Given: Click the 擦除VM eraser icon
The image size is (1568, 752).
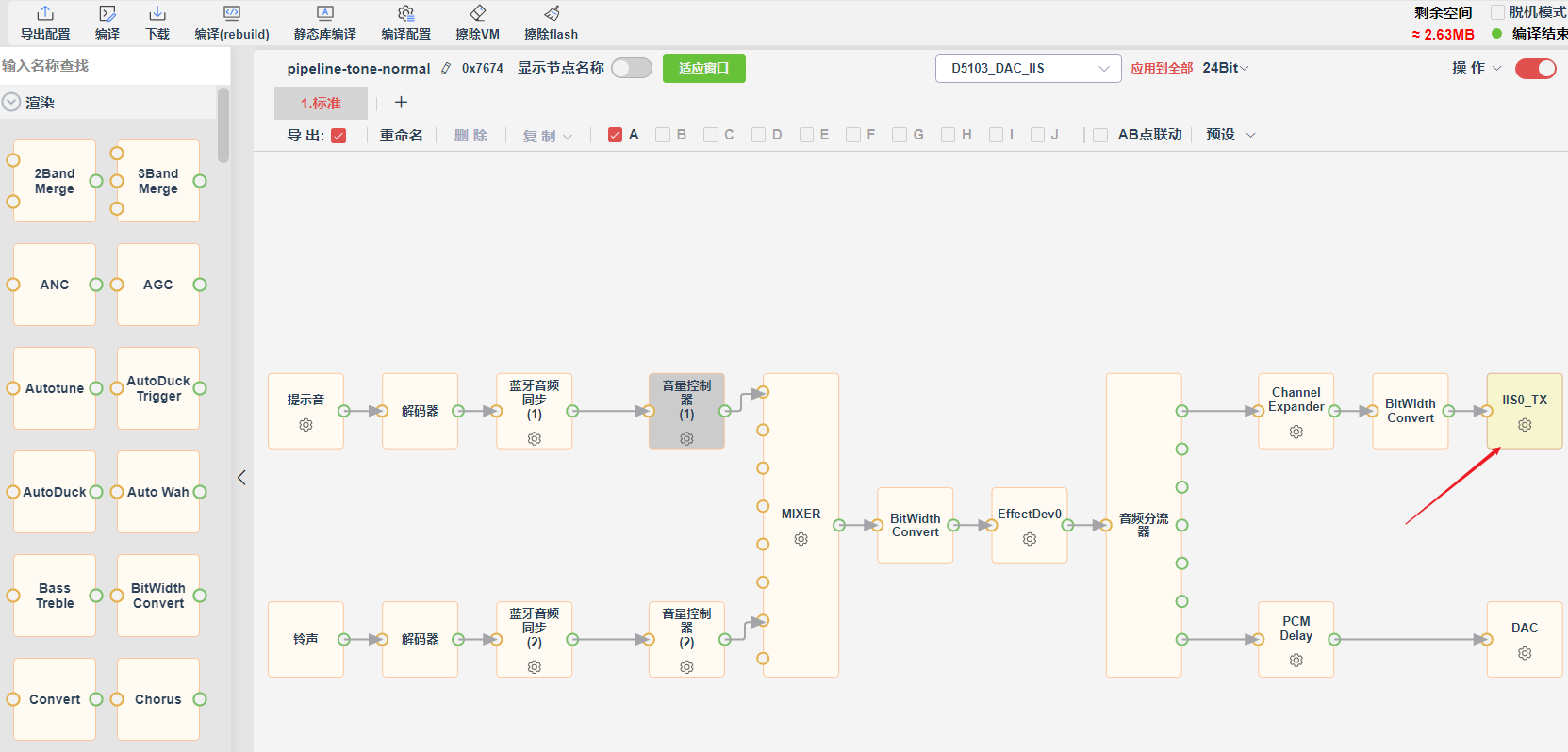Looking at the screenshot, I should point(478,13).
